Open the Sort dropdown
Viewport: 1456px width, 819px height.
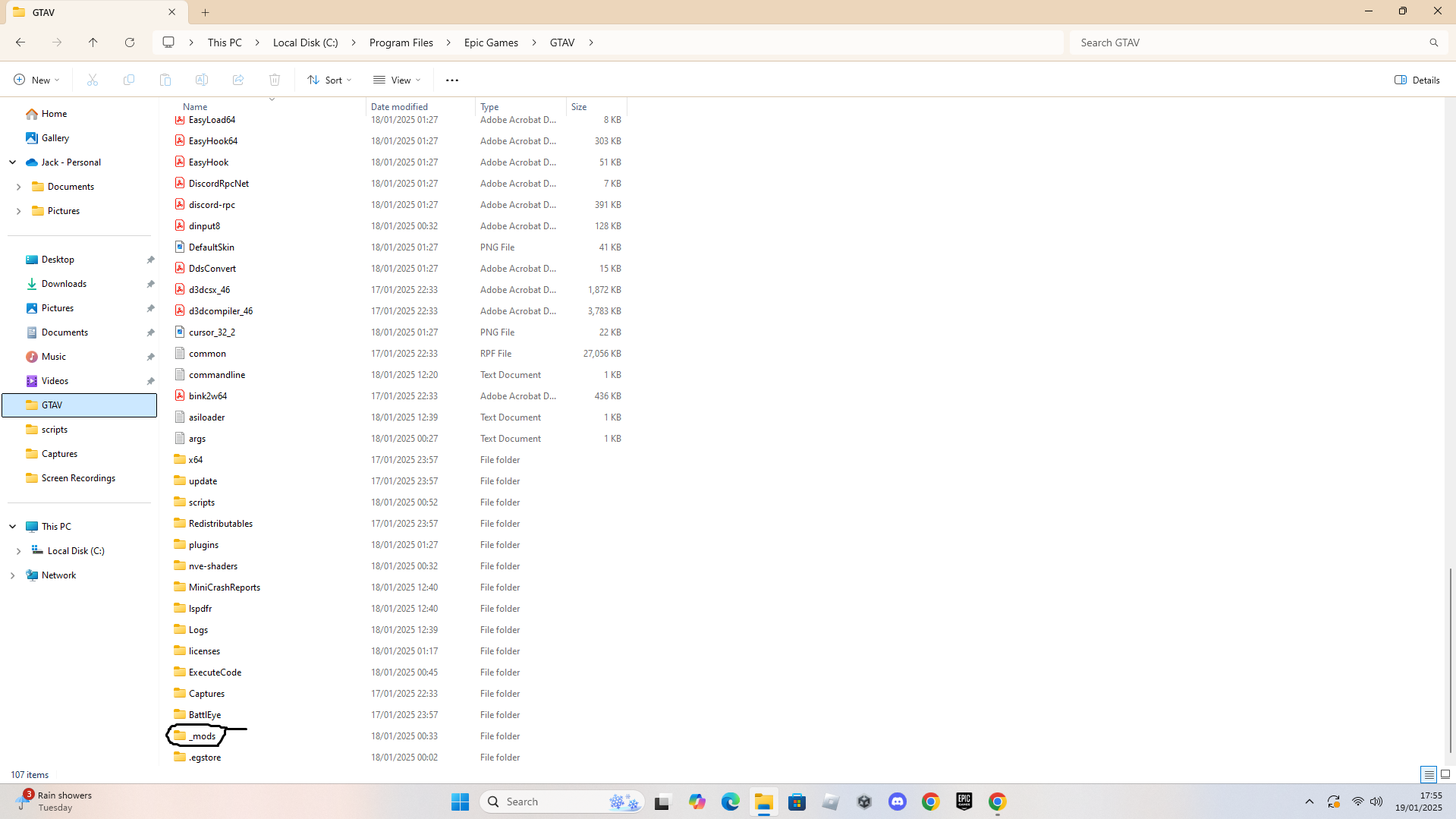(x=330, y=80)
